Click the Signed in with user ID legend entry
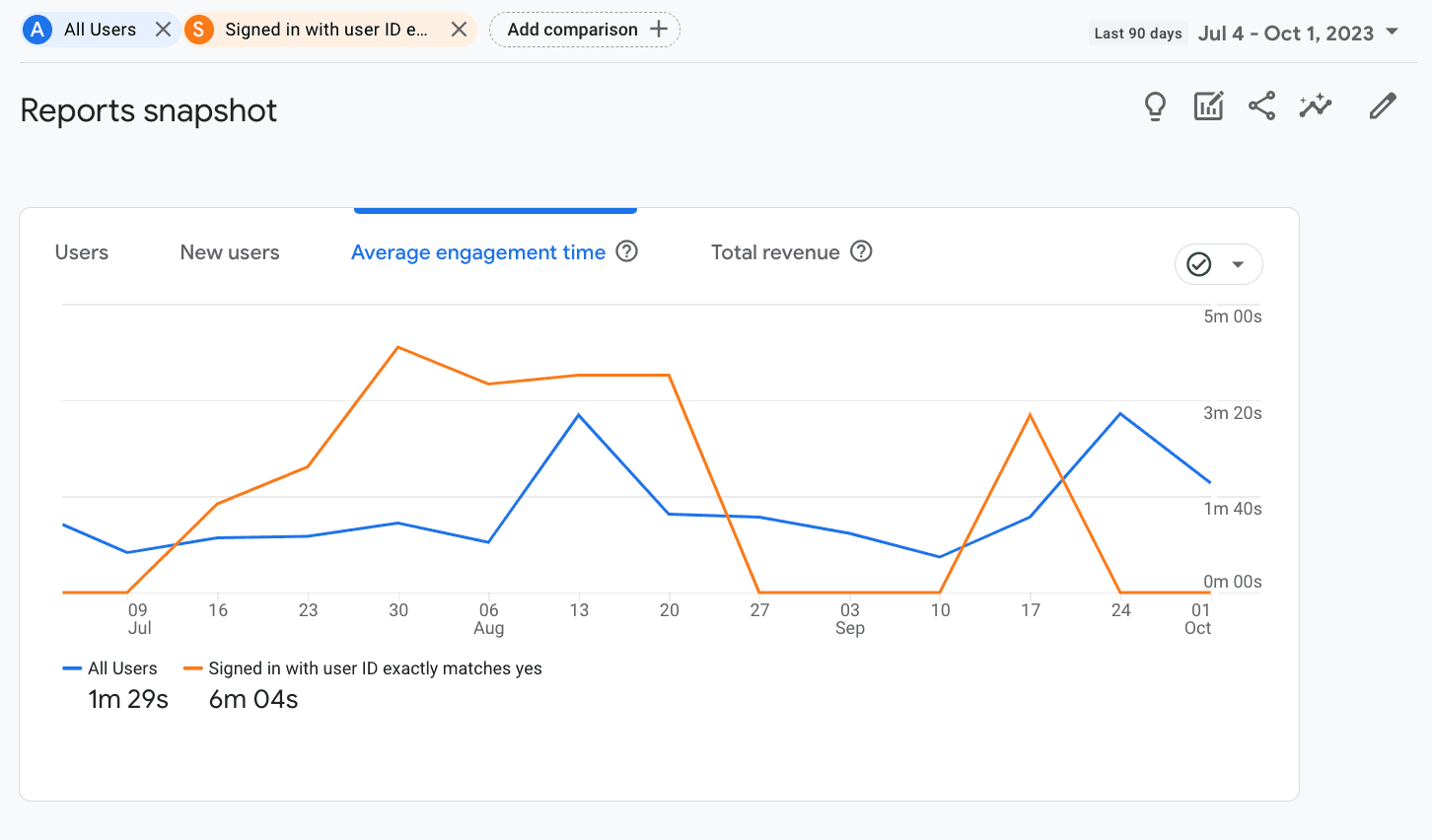This screenshot has height=840, width=1432. [x=363, y=668]
